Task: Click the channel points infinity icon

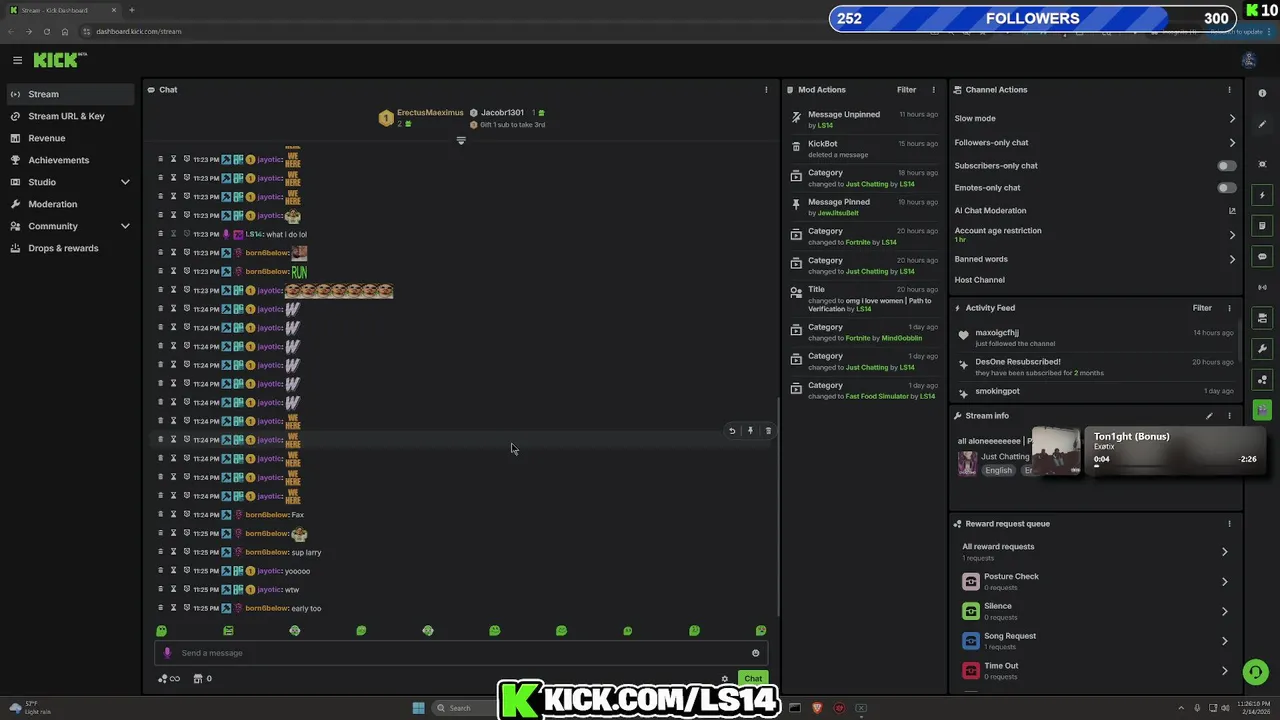Action: click(169, 679)
